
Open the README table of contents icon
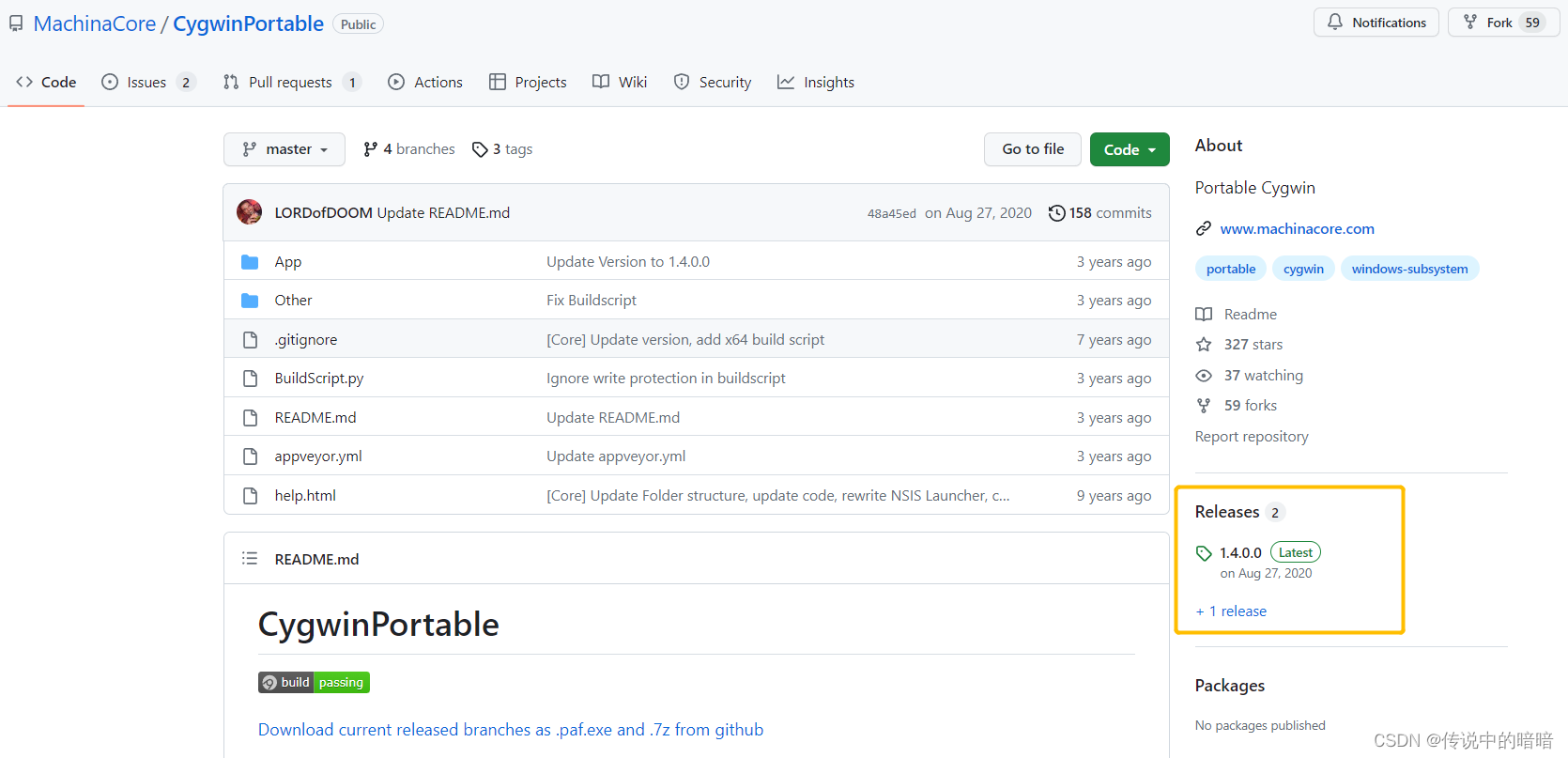click(250, 559)
